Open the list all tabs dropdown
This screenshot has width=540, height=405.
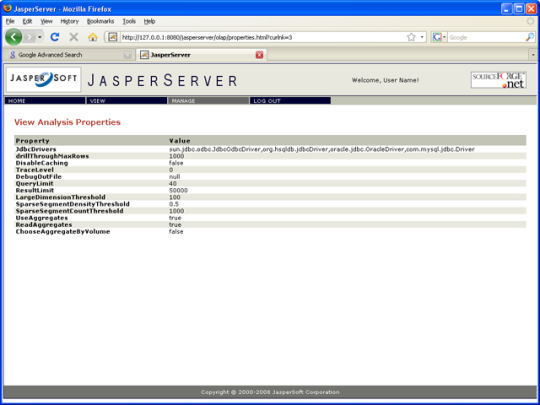click(533, 55)
